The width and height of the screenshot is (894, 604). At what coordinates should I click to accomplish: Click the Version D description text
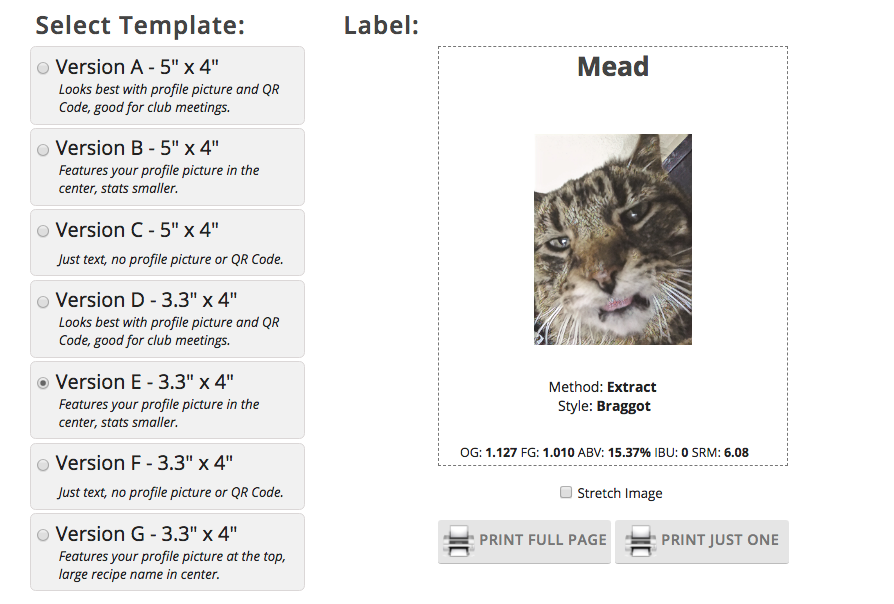click(x=169, y=331)
